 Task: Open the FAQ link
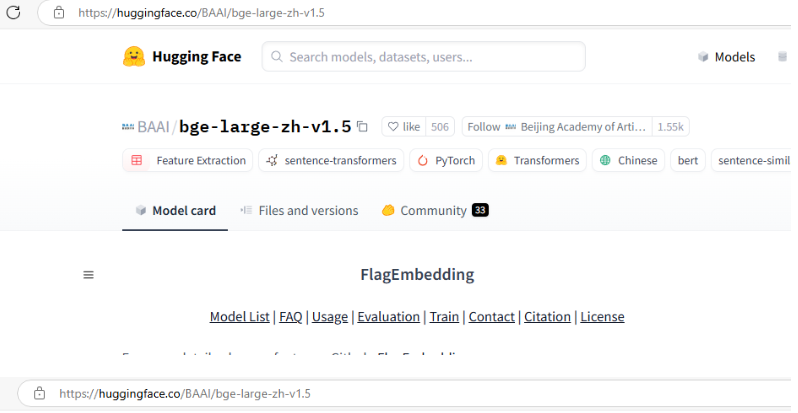(291, 317)
